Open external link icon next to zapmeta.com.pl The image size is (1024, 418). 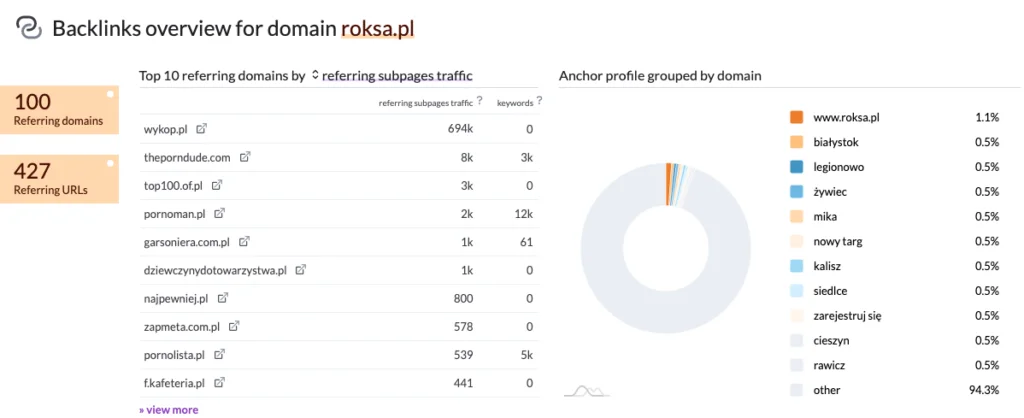click(x=233, y=326)
